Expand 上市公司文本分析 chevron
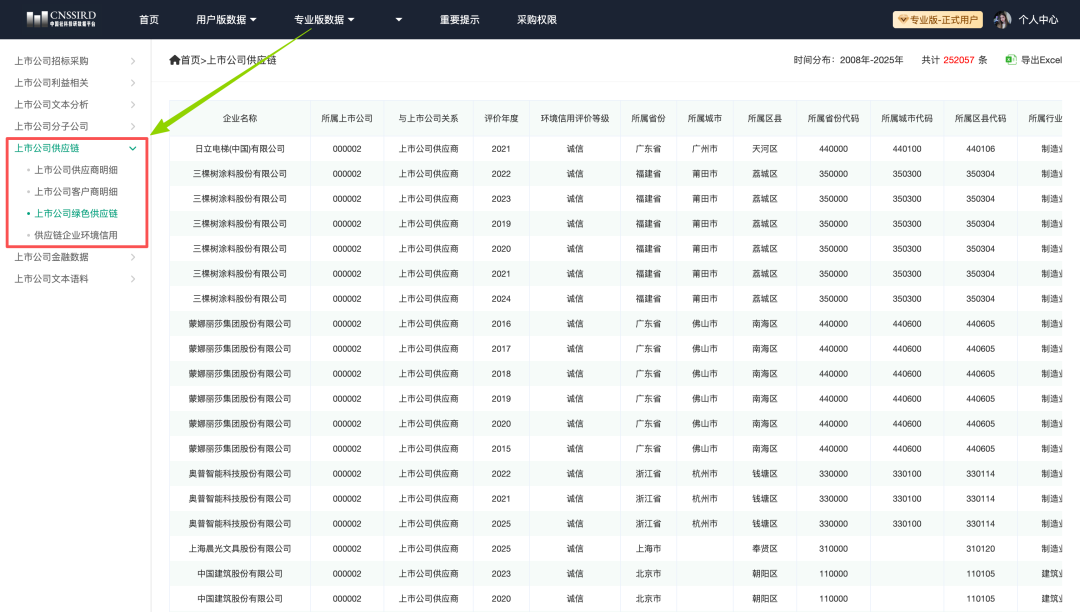Screen dimensions: 1080x612 point(133,105)
